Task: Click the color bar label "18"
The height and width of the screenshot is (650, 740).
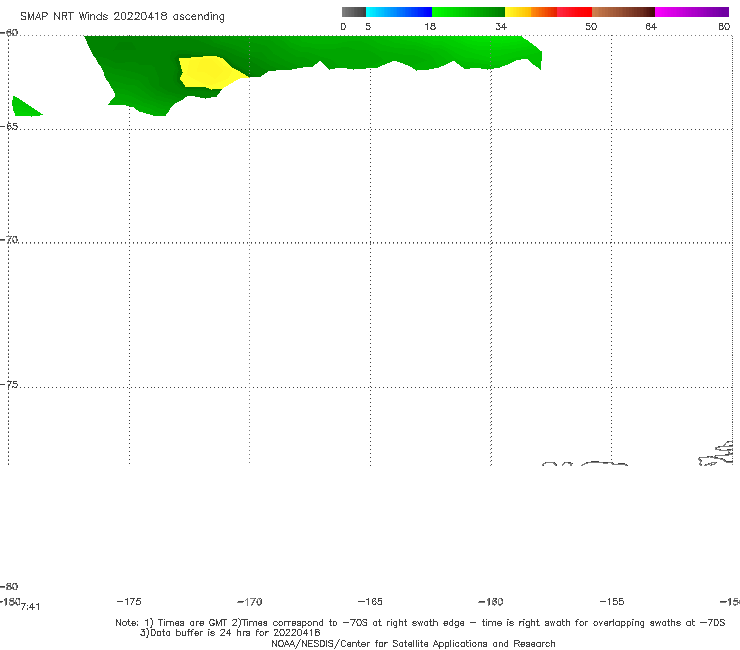Action: [x=430, y=26]
